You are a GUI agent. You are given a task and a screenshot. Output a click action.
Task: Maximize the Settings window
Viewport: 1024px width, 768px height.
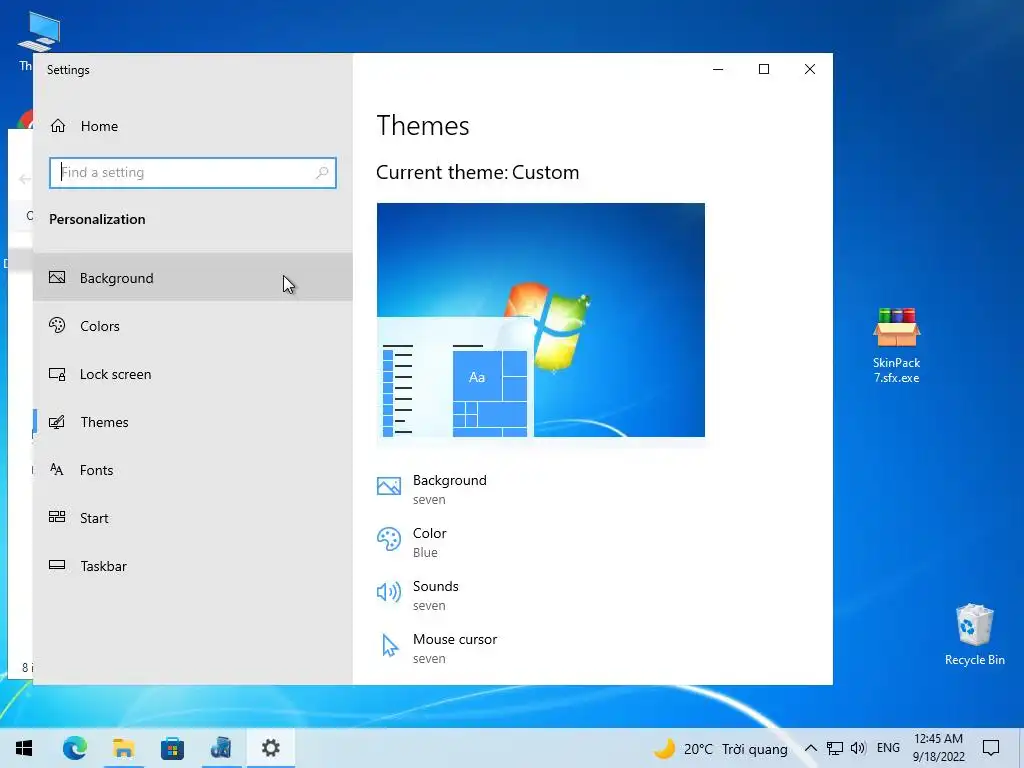763,69
